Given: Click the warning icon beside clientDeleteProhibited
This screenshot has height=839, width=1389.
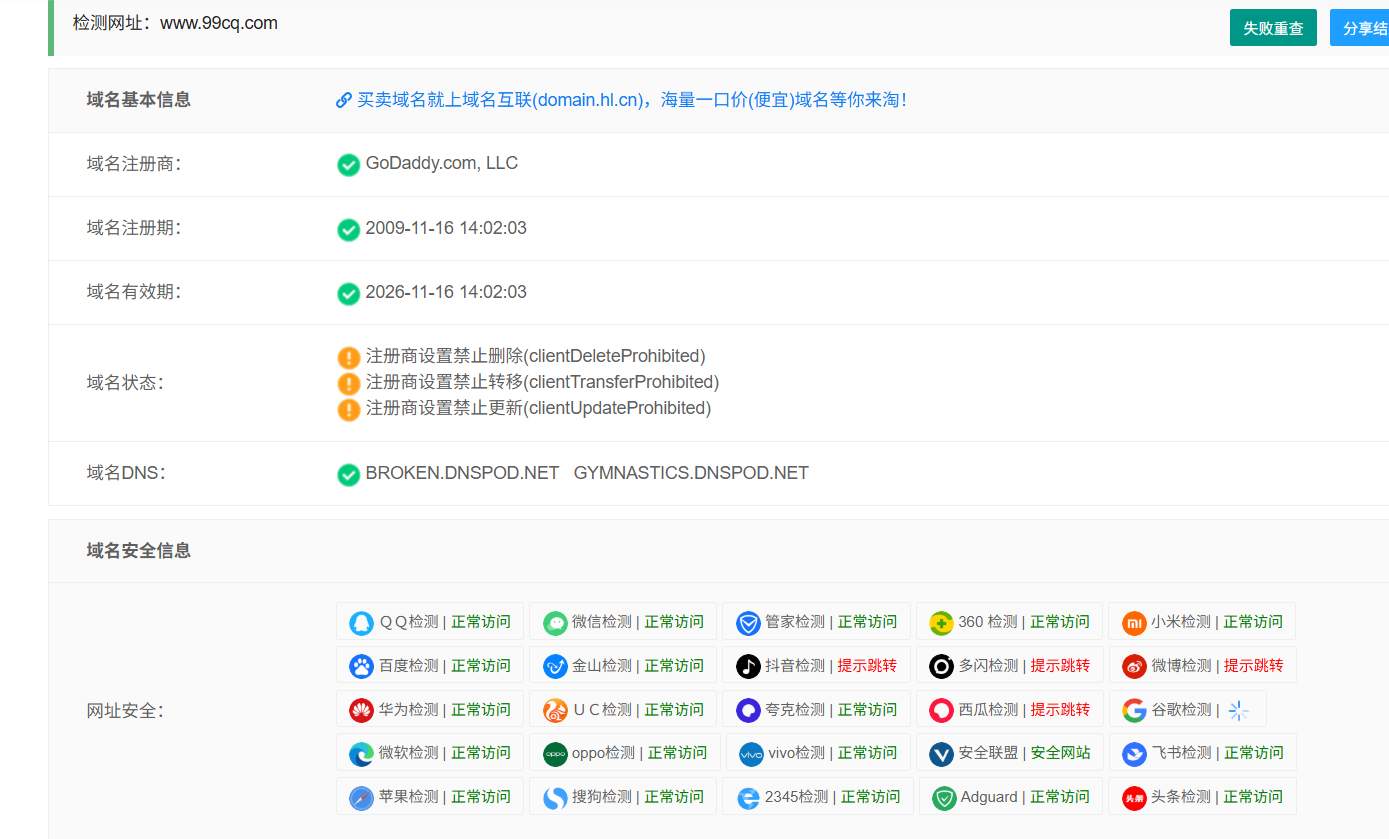Looking at the screenshot, I should pyautogui.click(x=348, y=356).
